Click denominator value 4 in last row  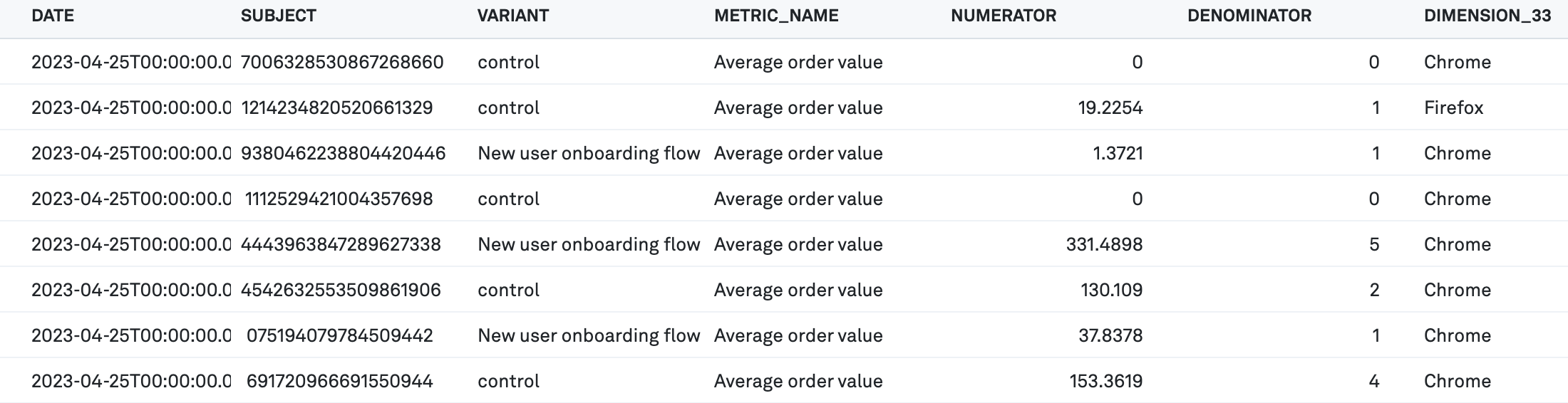1373,382
